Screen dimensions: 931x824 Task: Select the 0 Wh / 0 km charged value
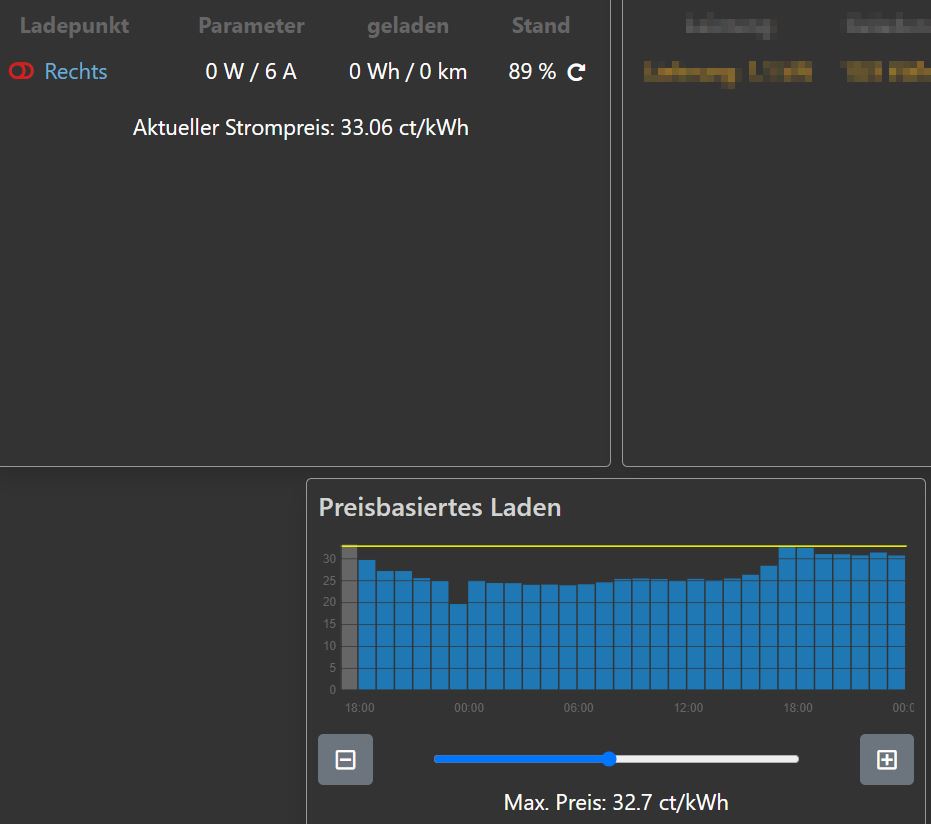pyautogui.click(x=407, y=72)
